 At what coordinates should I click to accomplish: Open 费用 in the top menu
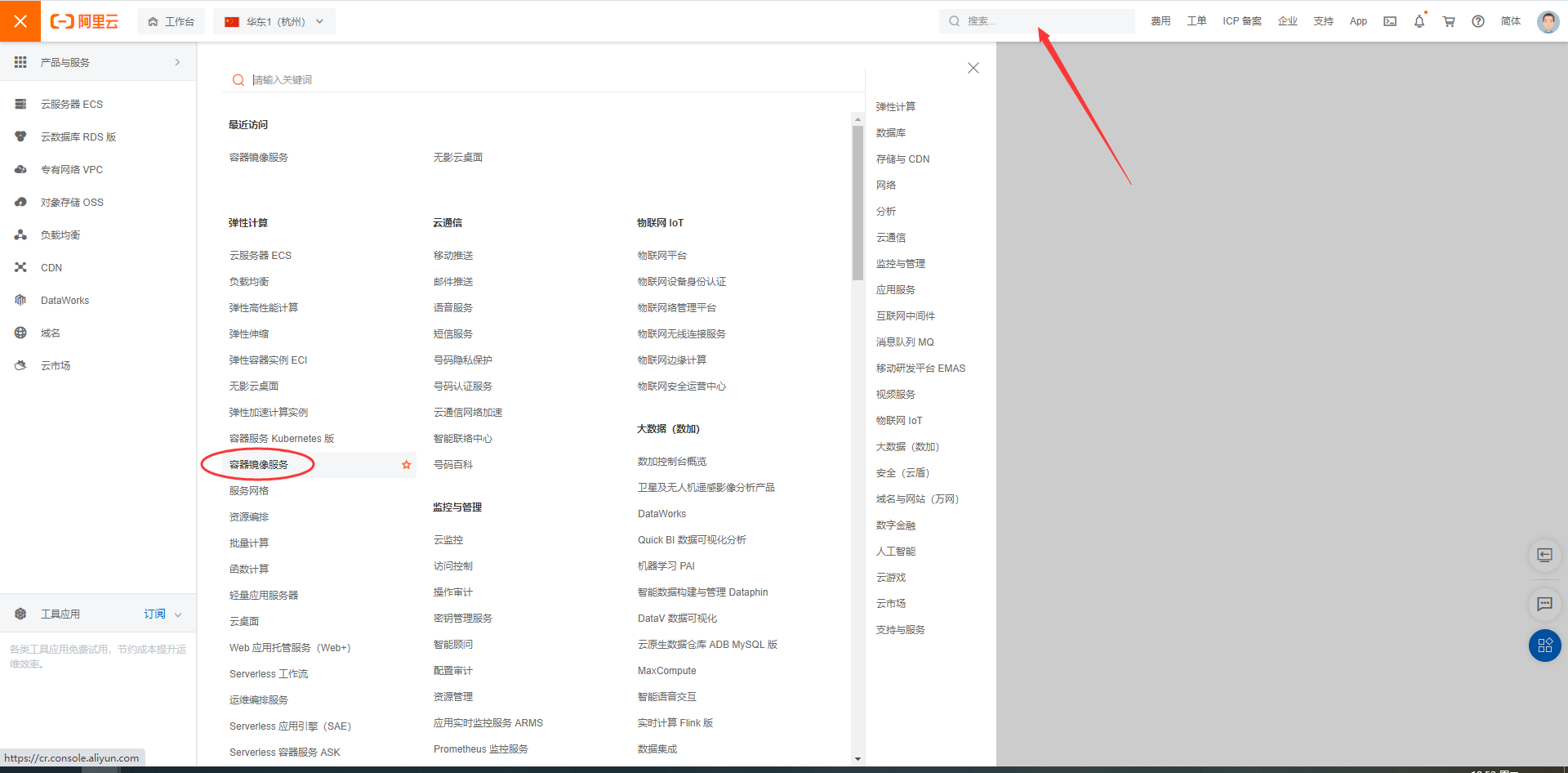(1160, 21)
